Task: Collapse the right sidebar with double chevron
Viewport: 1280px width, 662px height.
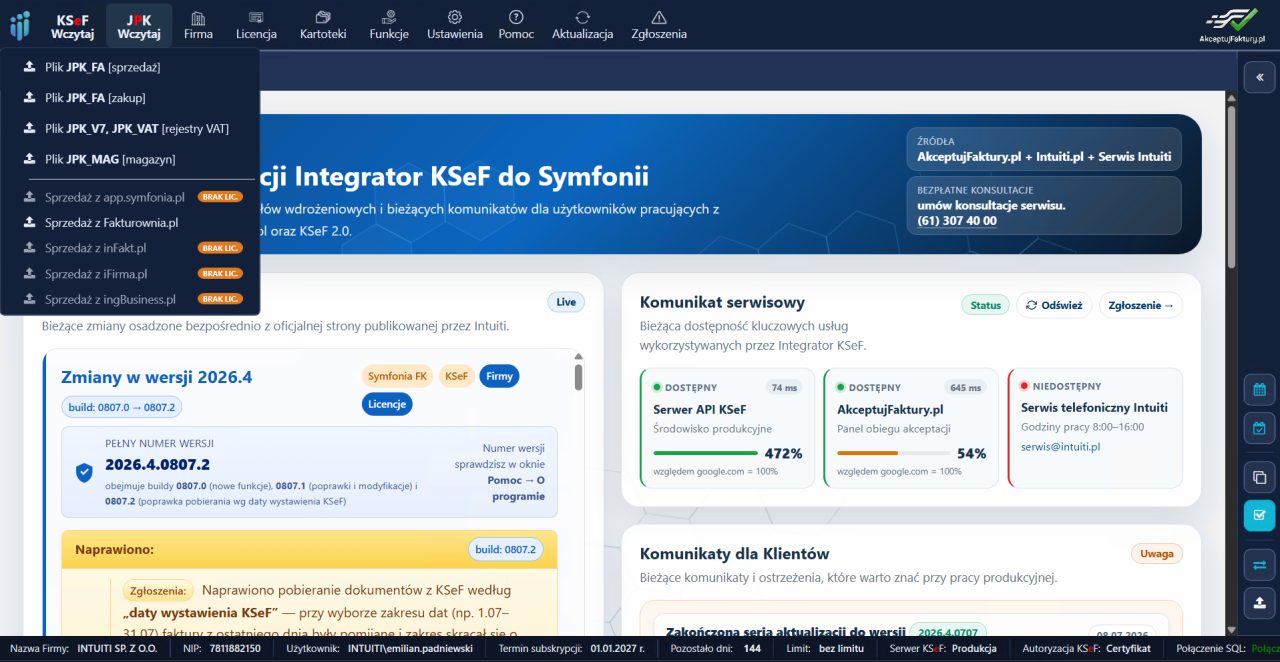Action: point(1259,76)
